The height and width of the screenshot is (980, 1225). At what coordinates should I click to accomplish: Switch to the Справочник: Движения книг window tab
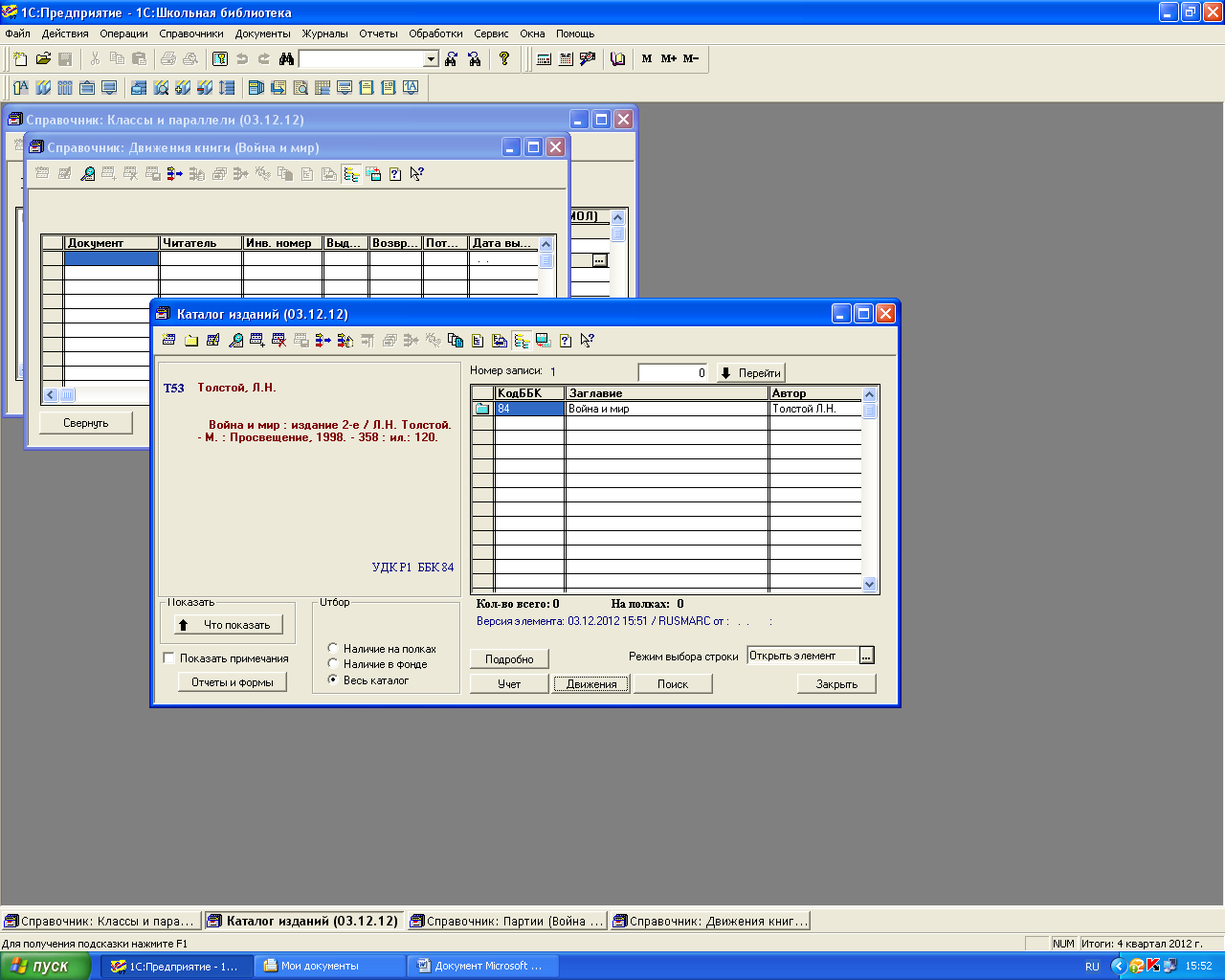tap(711, 921)
